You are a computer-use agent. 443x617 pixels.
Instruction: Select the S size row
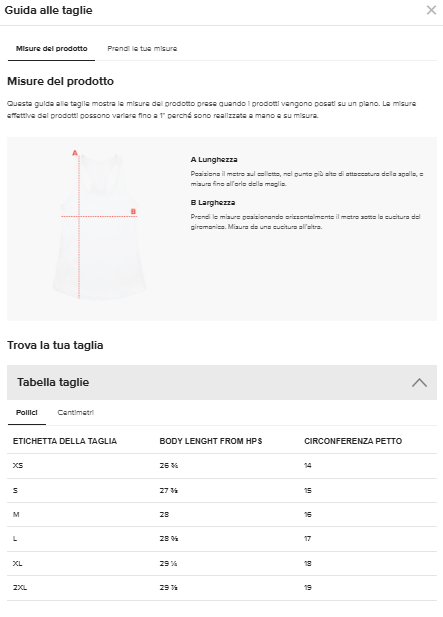[222, 491]
